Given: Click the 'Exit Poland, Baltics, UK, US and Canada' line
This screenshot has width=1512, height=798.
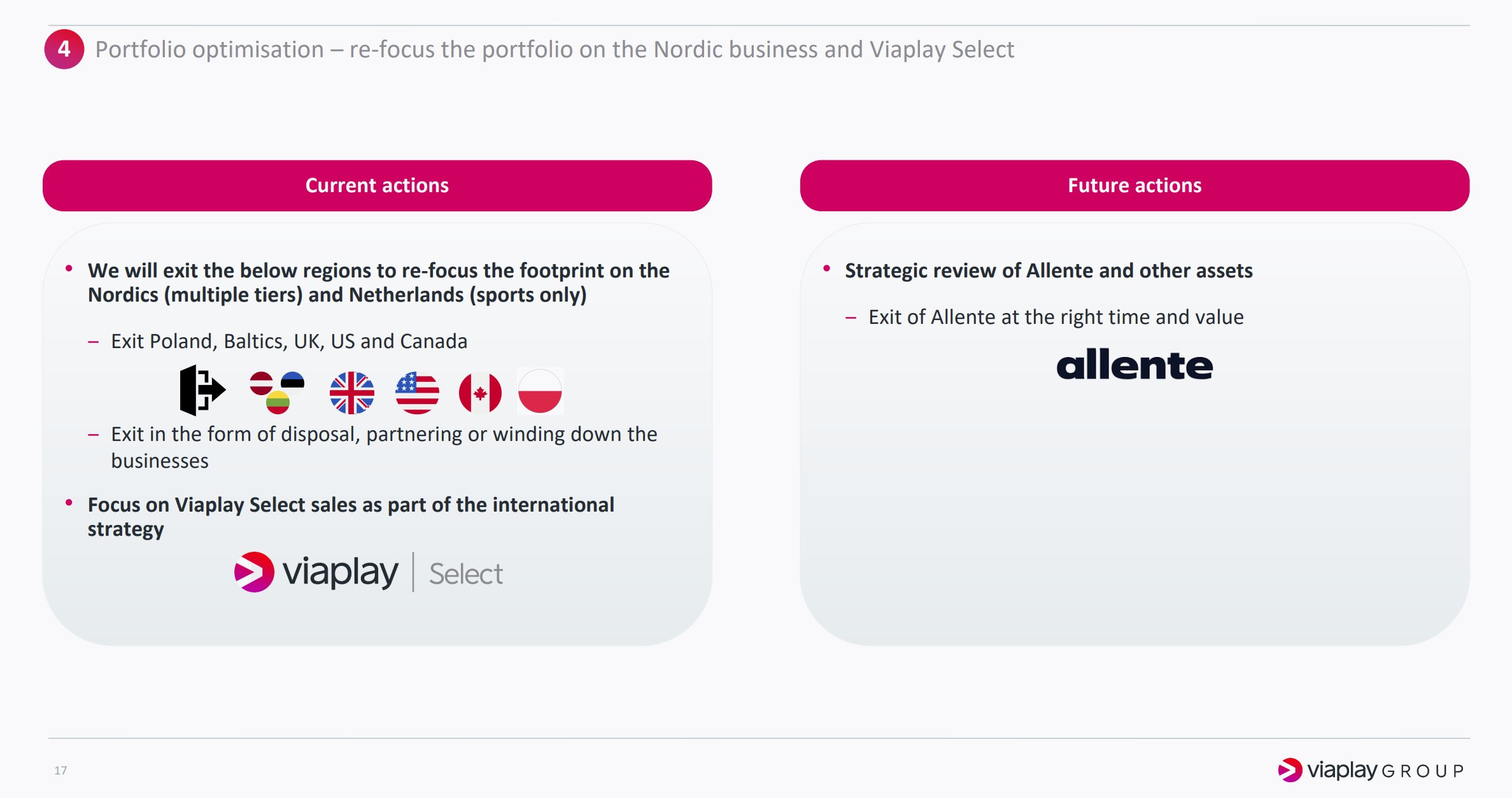Looking at the screenshot, I should coord(289,341).
